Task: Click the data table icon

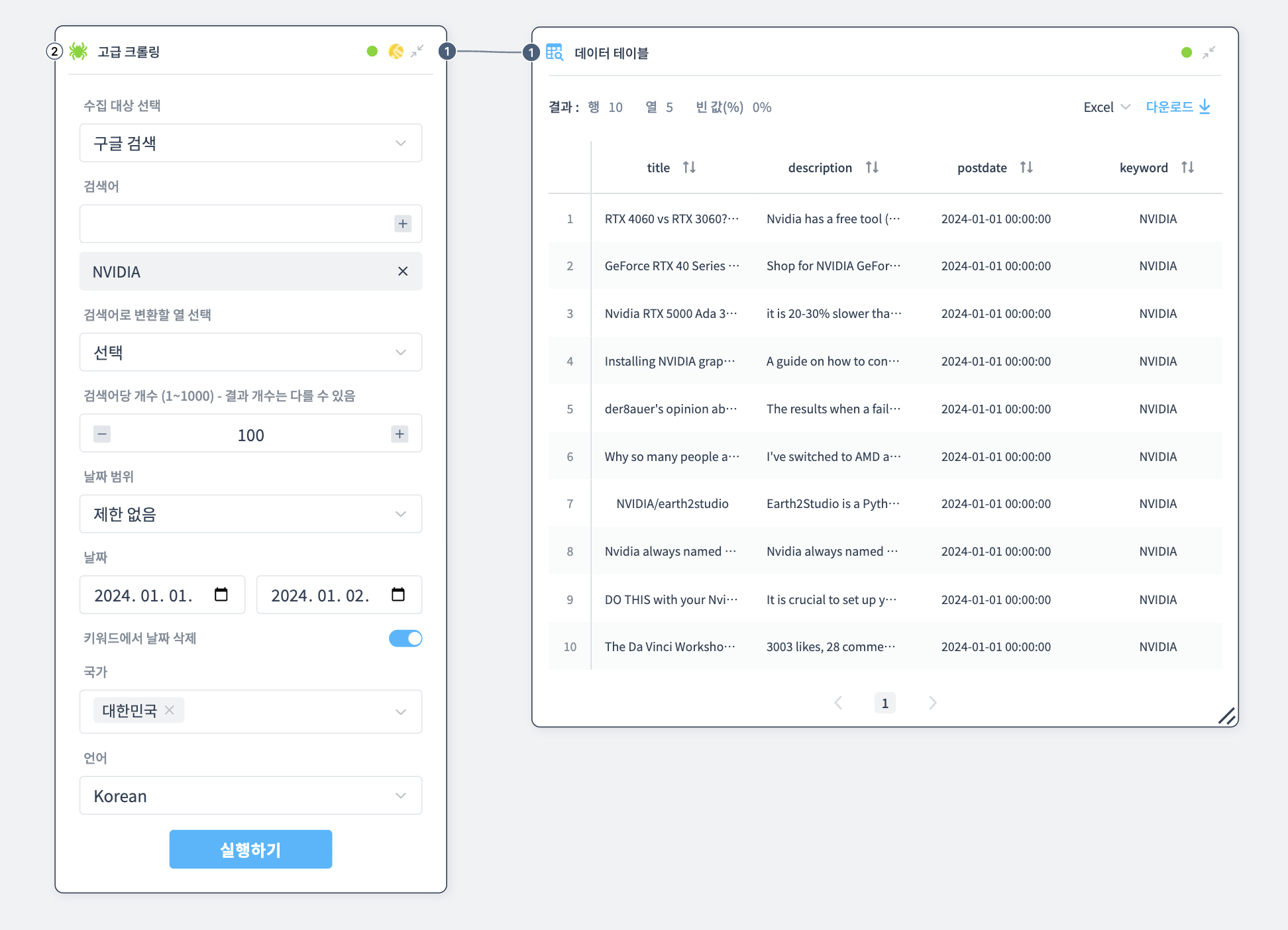Action: pos(554,52)
